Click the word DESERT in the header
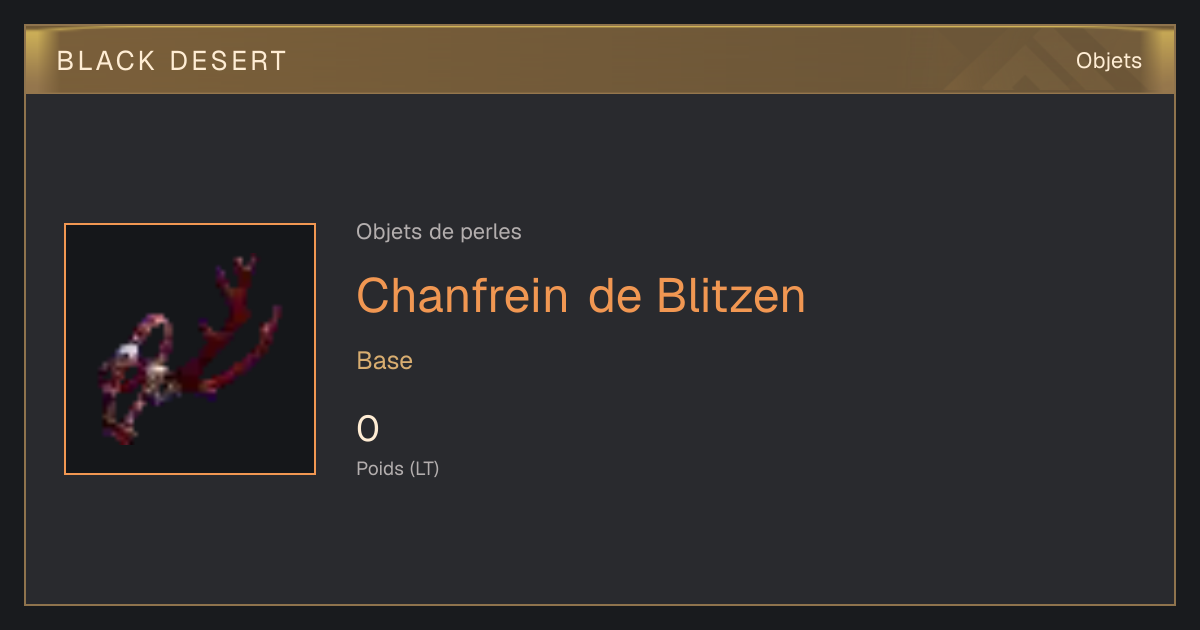The height and width of the screenshot is (630, 1200). [x=228, y=61]
